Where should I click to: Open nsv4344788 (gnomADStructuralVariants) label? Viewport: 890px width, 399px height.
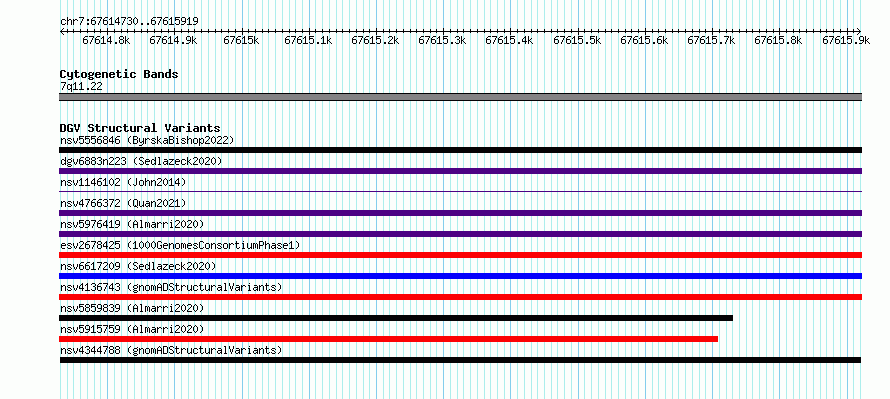click(x=171, y=350)
